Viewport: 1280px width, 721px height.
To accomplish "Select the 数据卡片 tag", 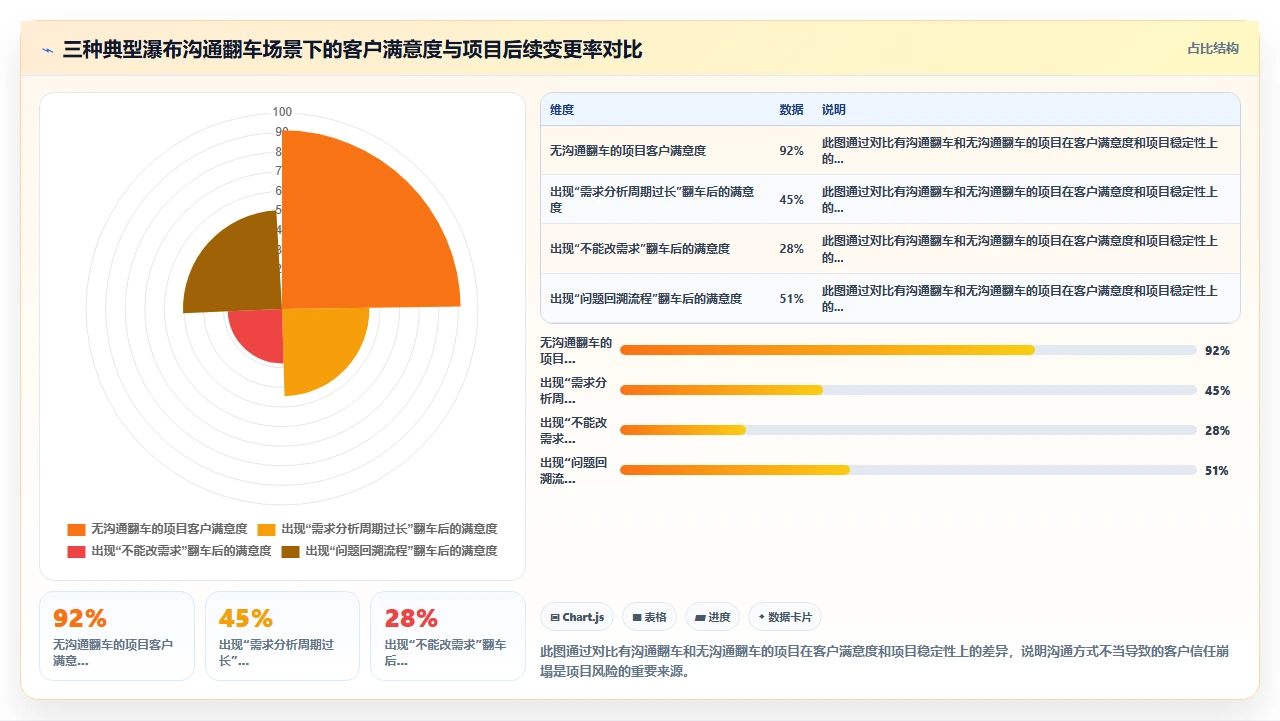I will 785,618.
